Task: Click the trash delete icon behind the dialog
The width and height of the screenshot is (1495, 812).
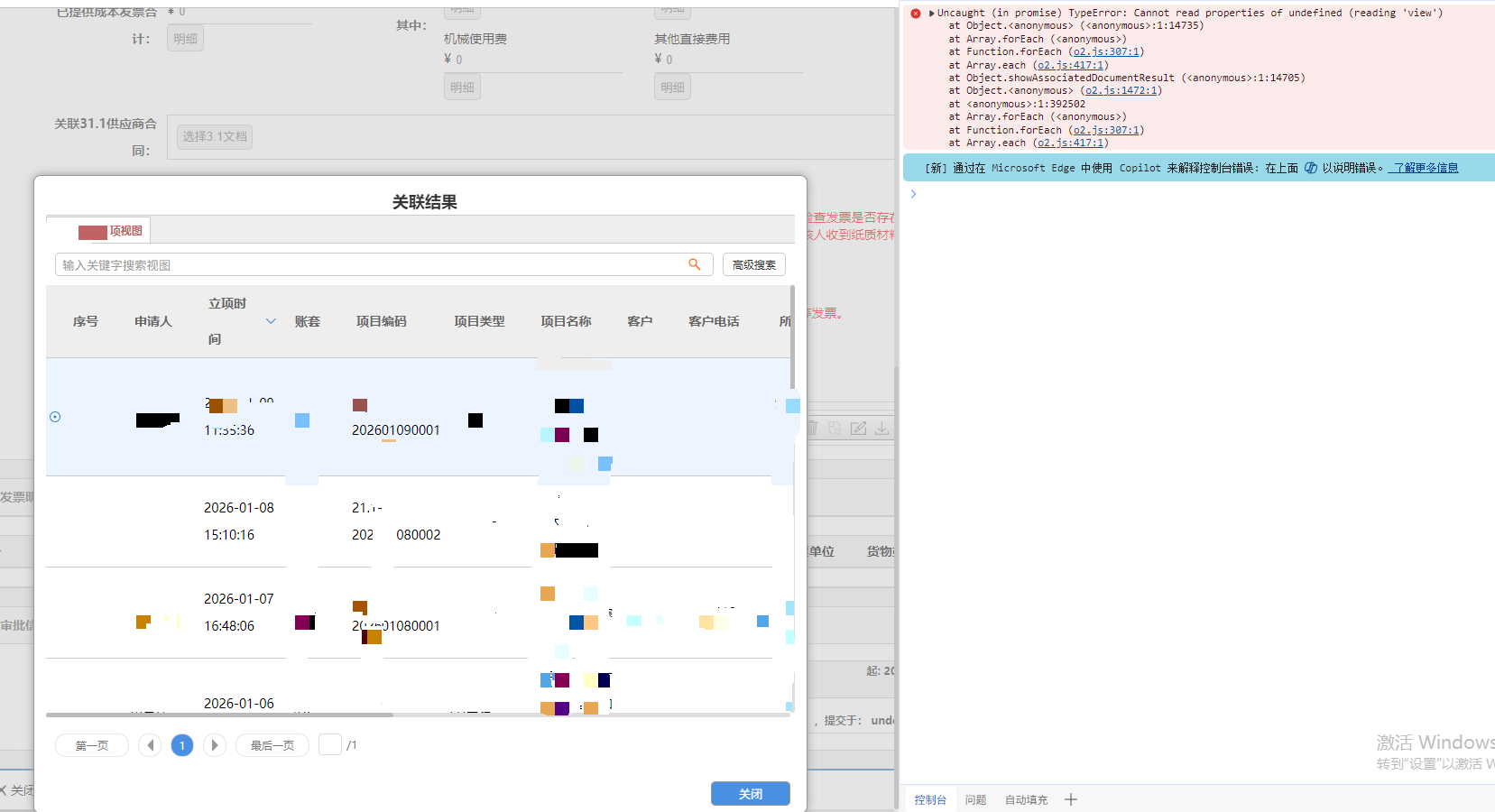Action: click(812, 428)
